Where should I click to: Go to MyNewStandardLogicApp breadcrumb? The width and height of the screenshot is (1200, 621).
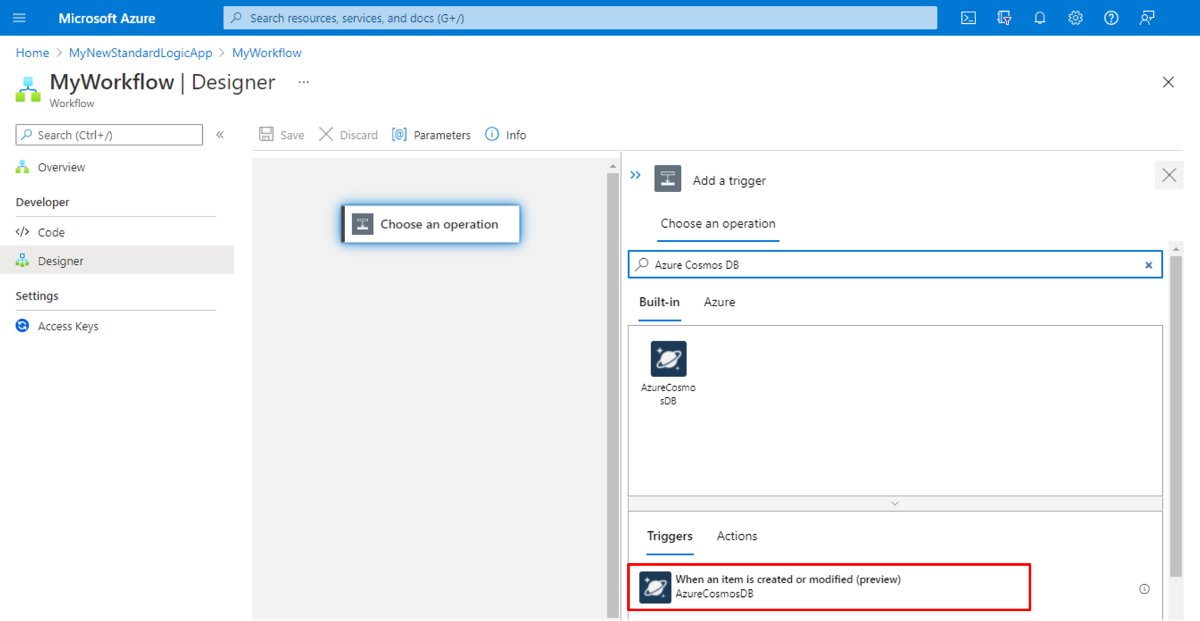tap(140, 53)
